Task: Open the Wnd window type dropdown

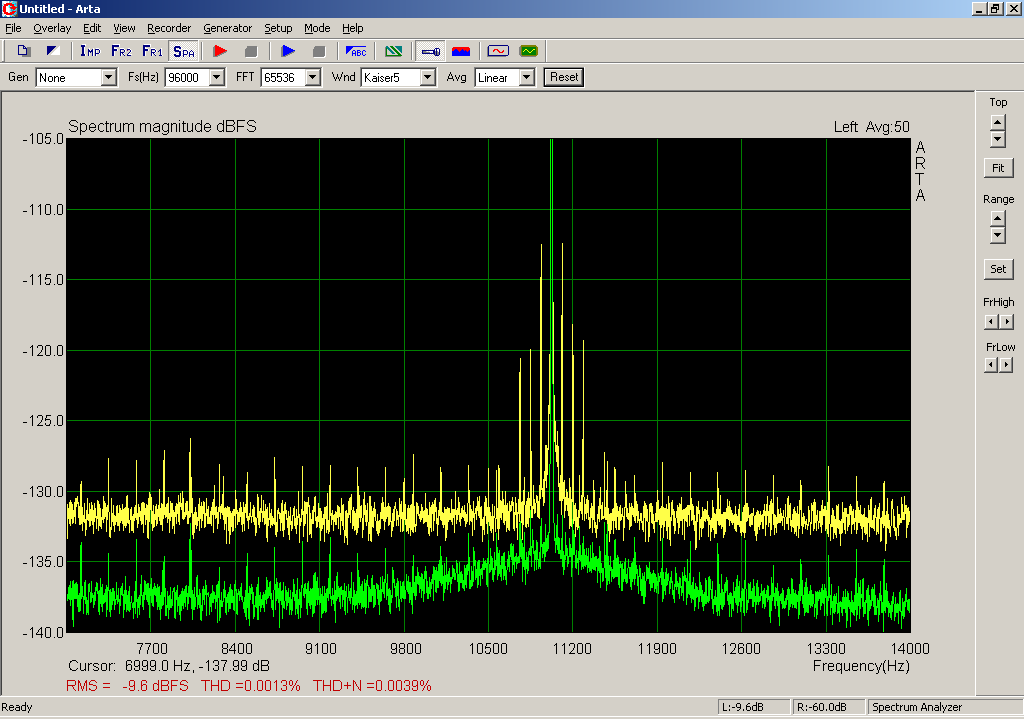Action: 428,78
